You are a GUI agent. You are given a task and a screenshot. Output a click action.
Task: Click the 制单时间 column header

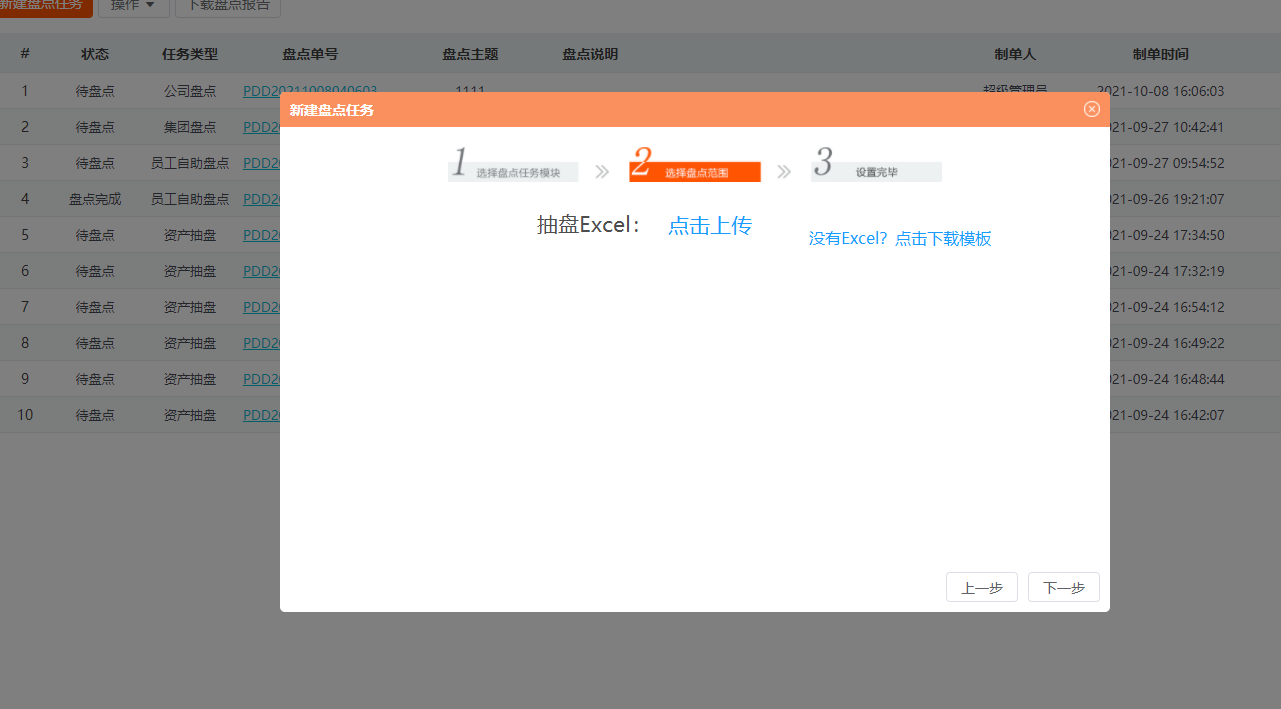tap(1160, 54)
